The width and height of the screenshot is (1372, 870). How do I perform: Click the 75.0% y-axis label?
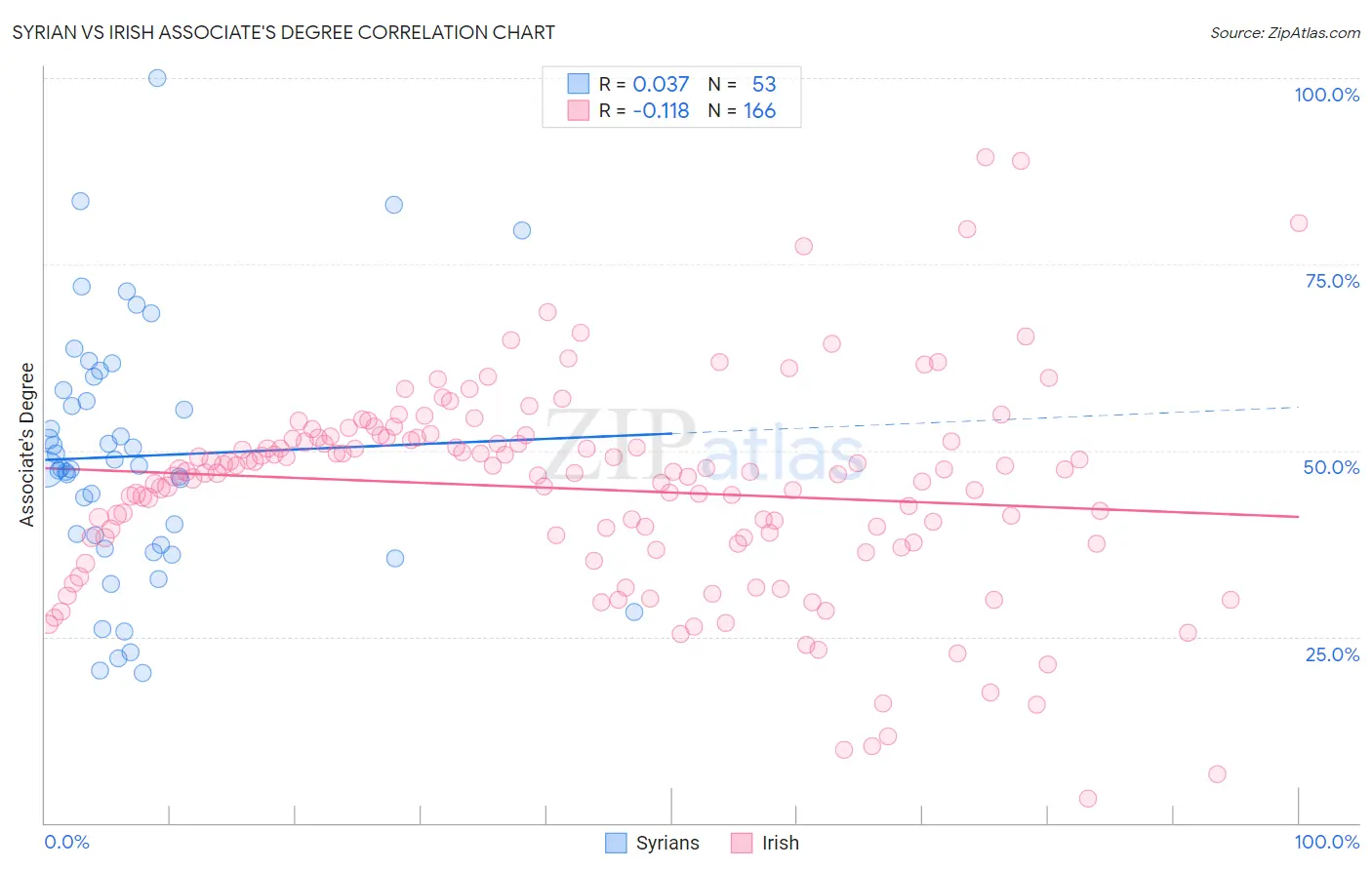point(1332,281)
